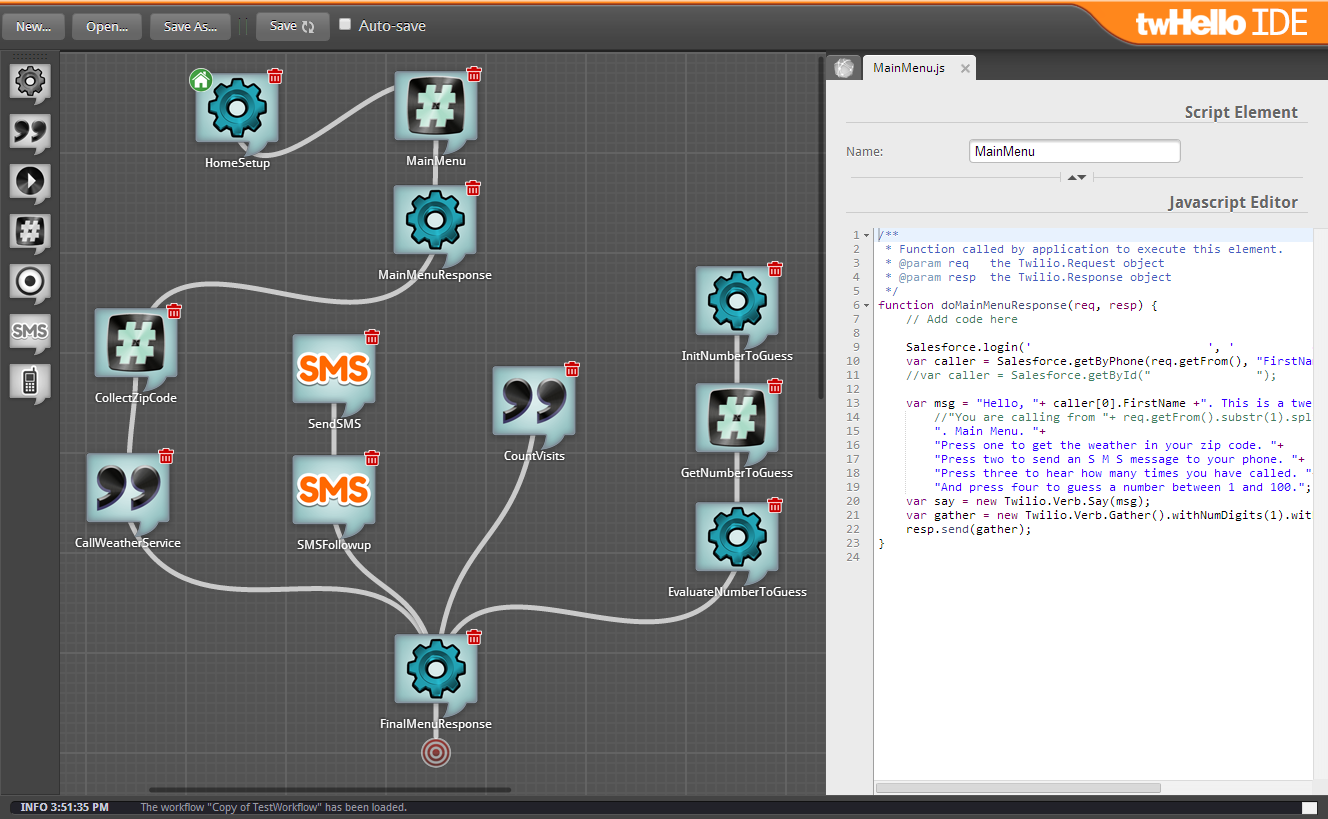Enable the Auto-save checkbox

coord(345,25)
